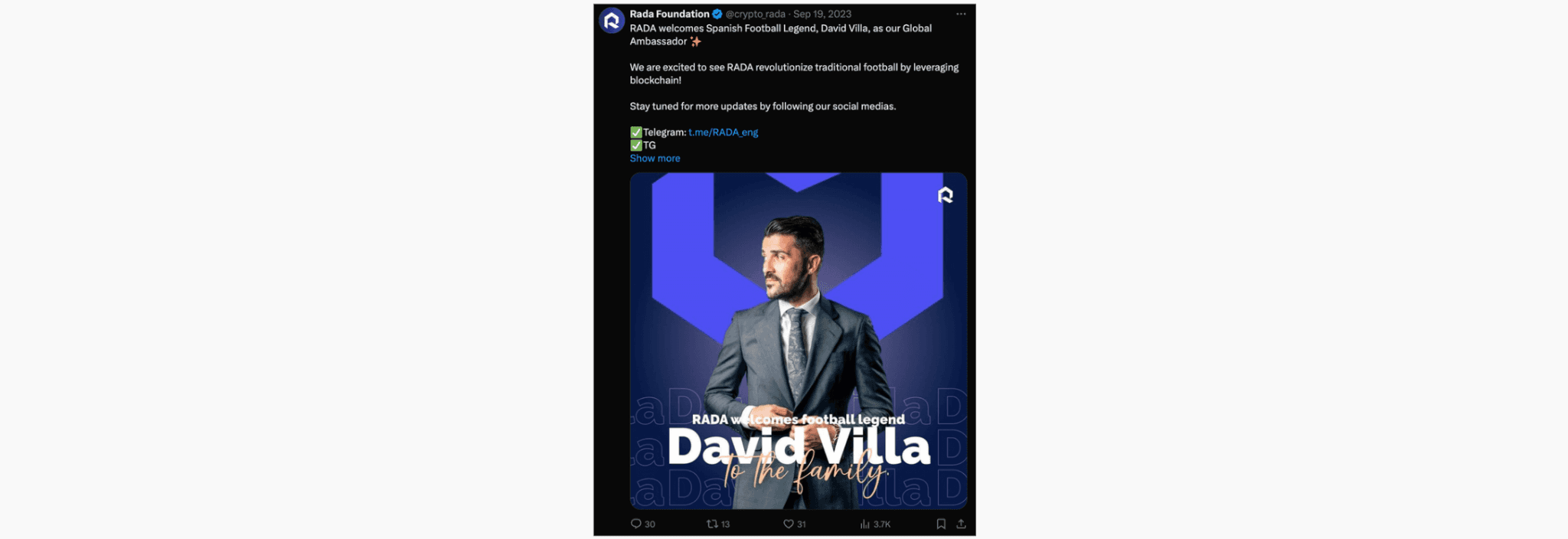Viewport: 1568px width, 539px height.
Task: Click the sparkle emoji after Ambassador
Action: (x=695, y=41)
